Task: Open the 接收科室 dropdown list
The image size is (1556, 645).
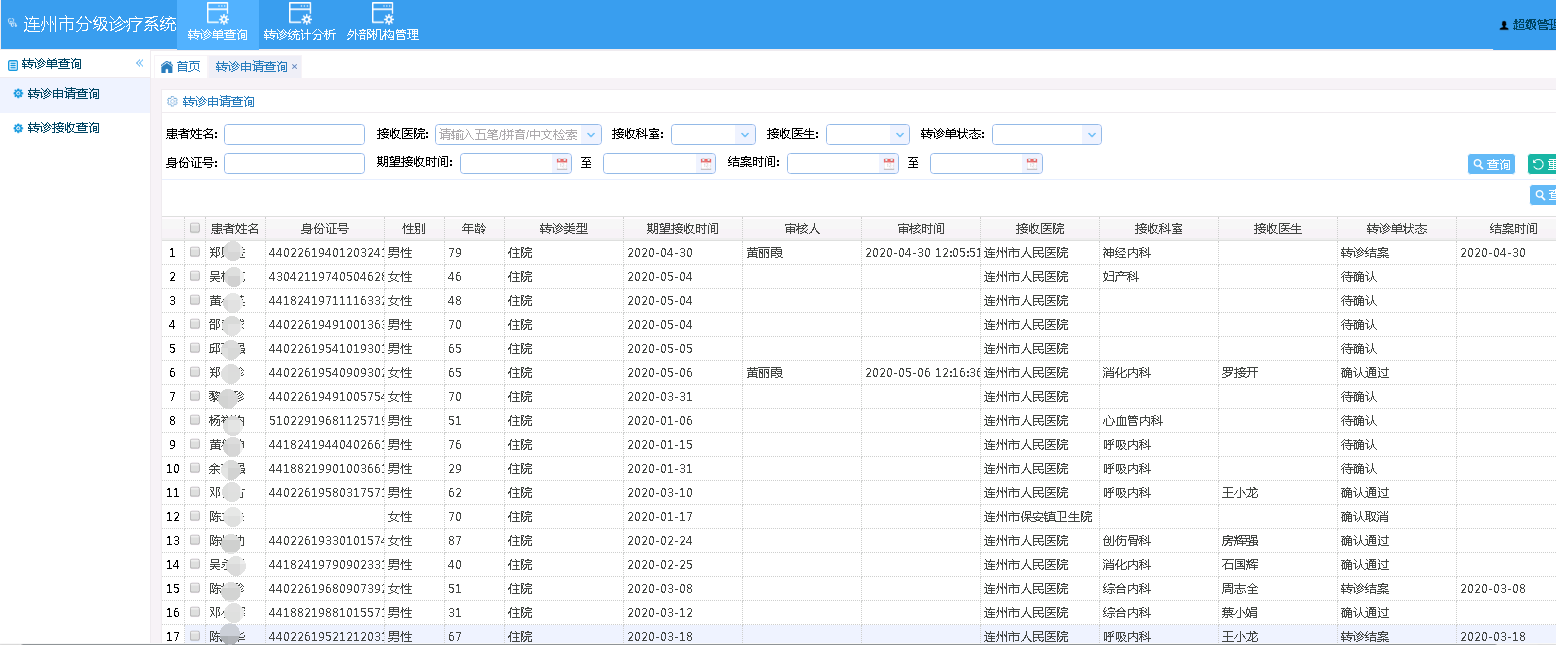Action: coord(744,135)
